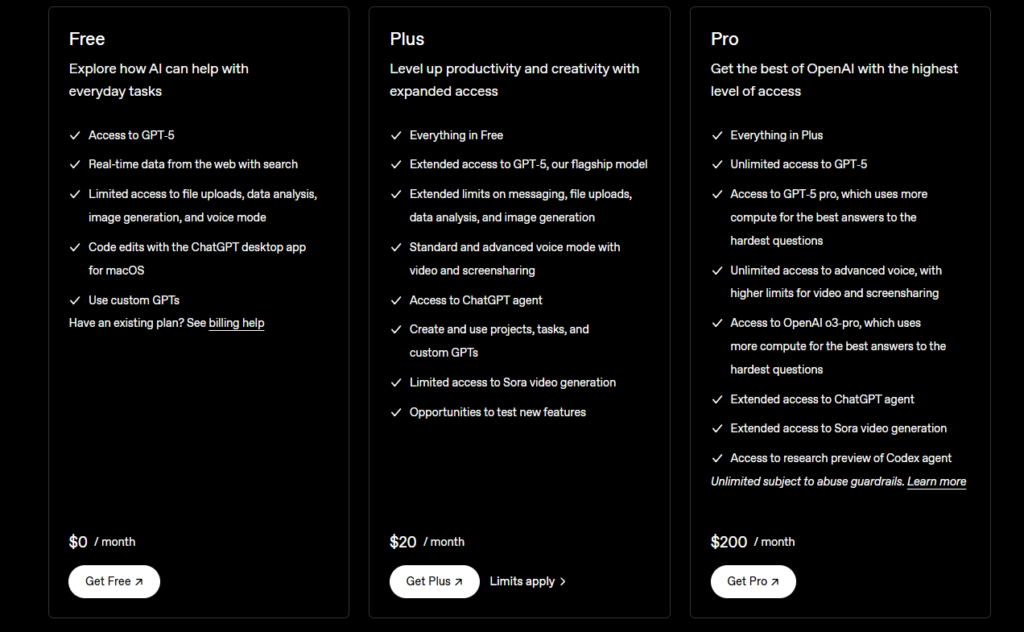
Task: Click the checkmark beside Everything in Free
Action: coord(396,135)
